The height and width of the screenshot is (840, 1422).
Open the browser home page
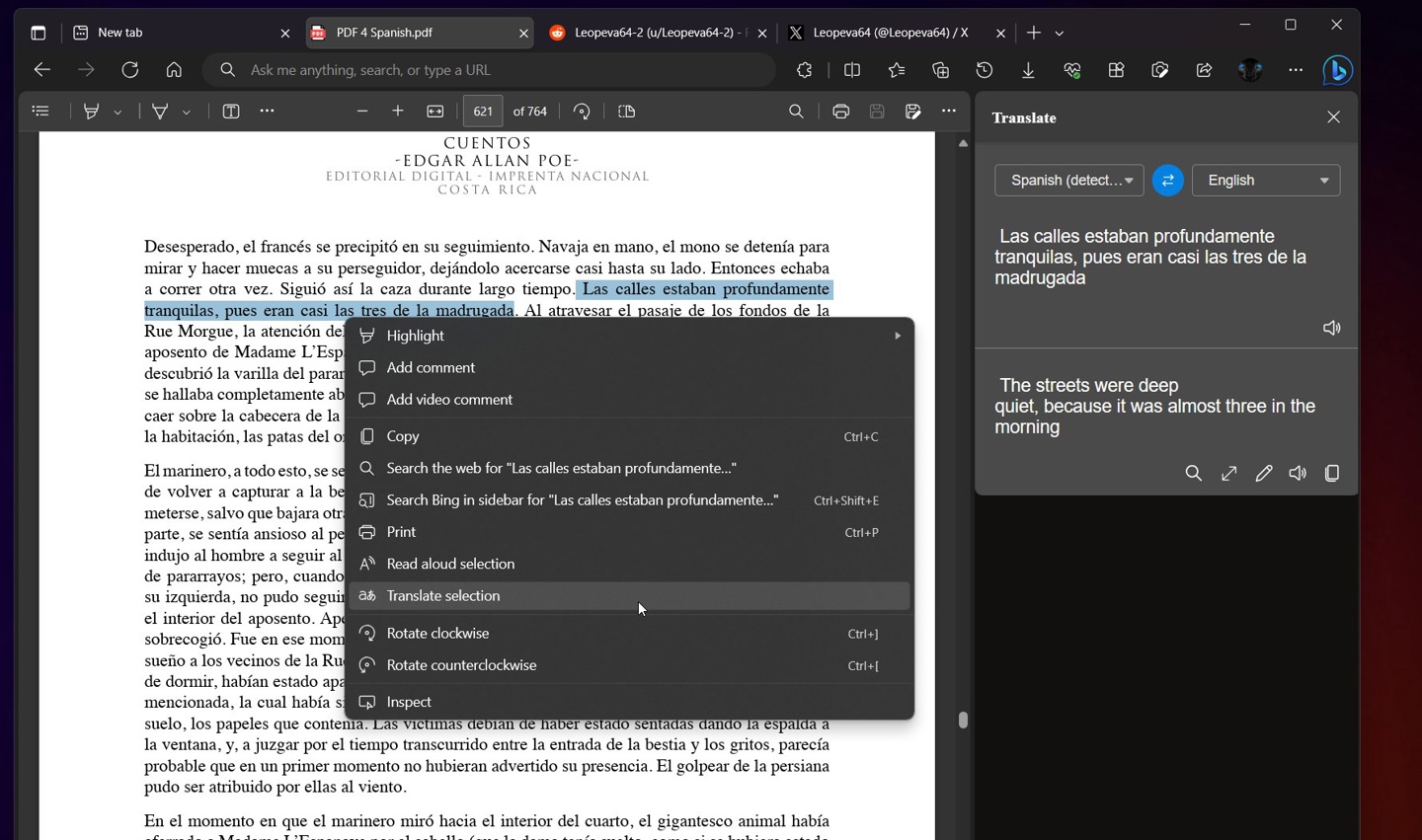click(174, 70)
